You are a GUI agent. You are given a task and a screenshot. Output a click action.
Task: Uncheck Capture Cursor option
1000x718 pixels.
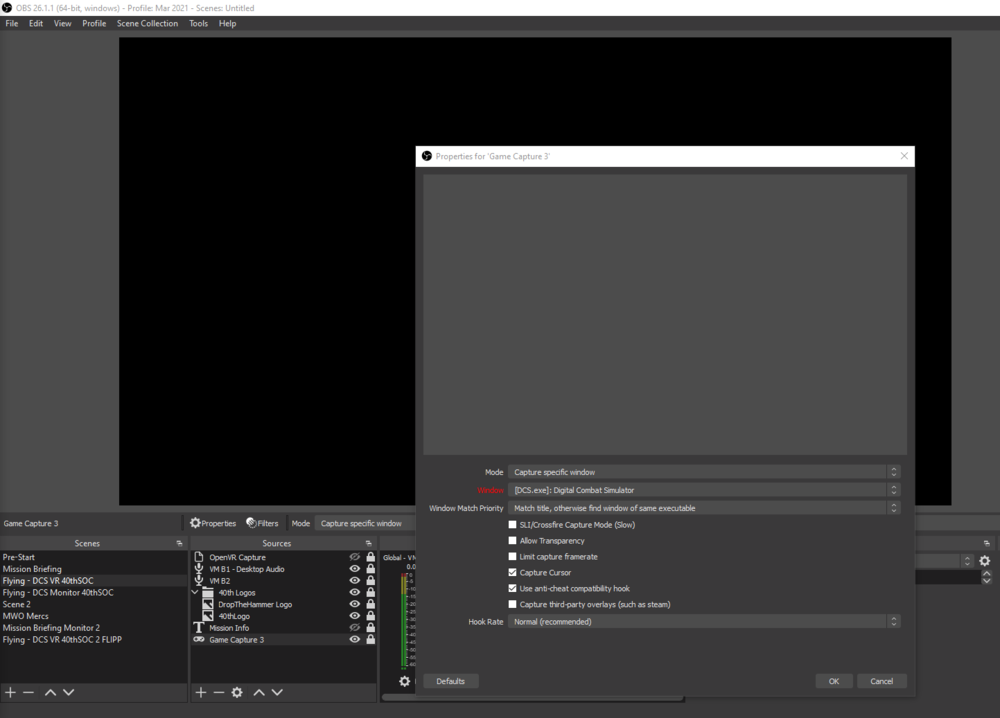[512, 573]
